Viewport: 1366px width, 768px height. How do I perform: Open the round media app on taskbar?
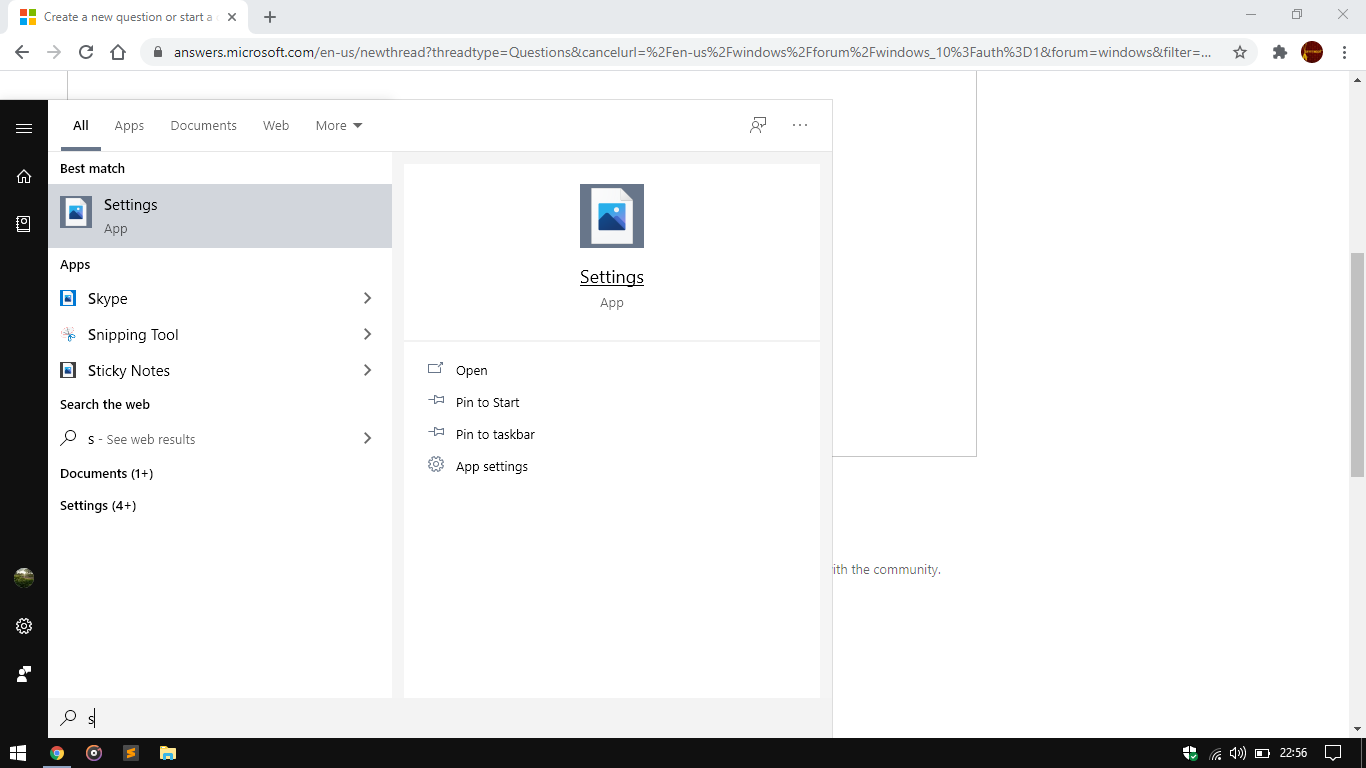pyautogui.click(x=94, y=753)
